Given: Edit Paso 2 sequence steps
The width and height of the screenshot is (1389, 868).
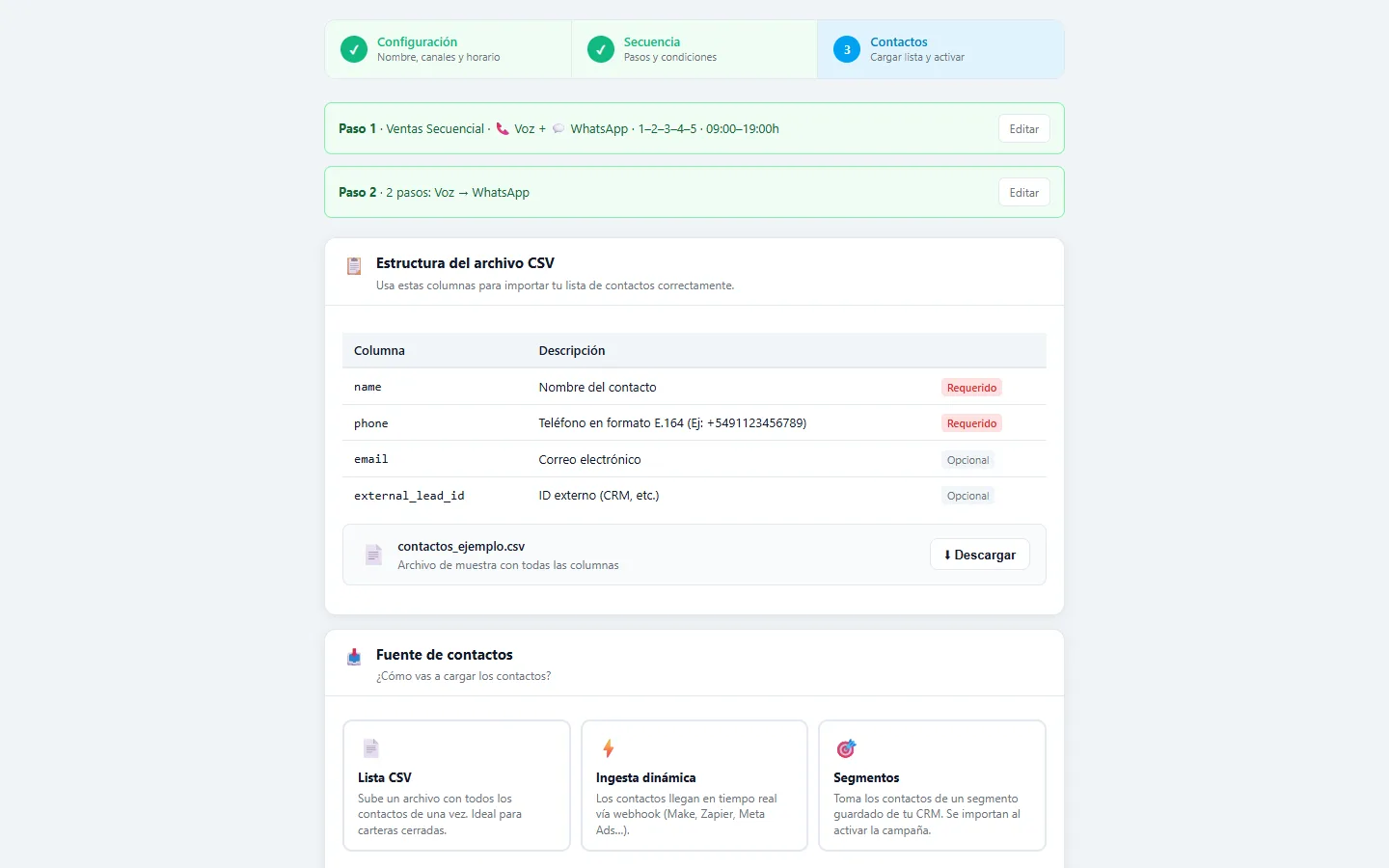Looking at the screenshot, I should tap(1023, 192).
